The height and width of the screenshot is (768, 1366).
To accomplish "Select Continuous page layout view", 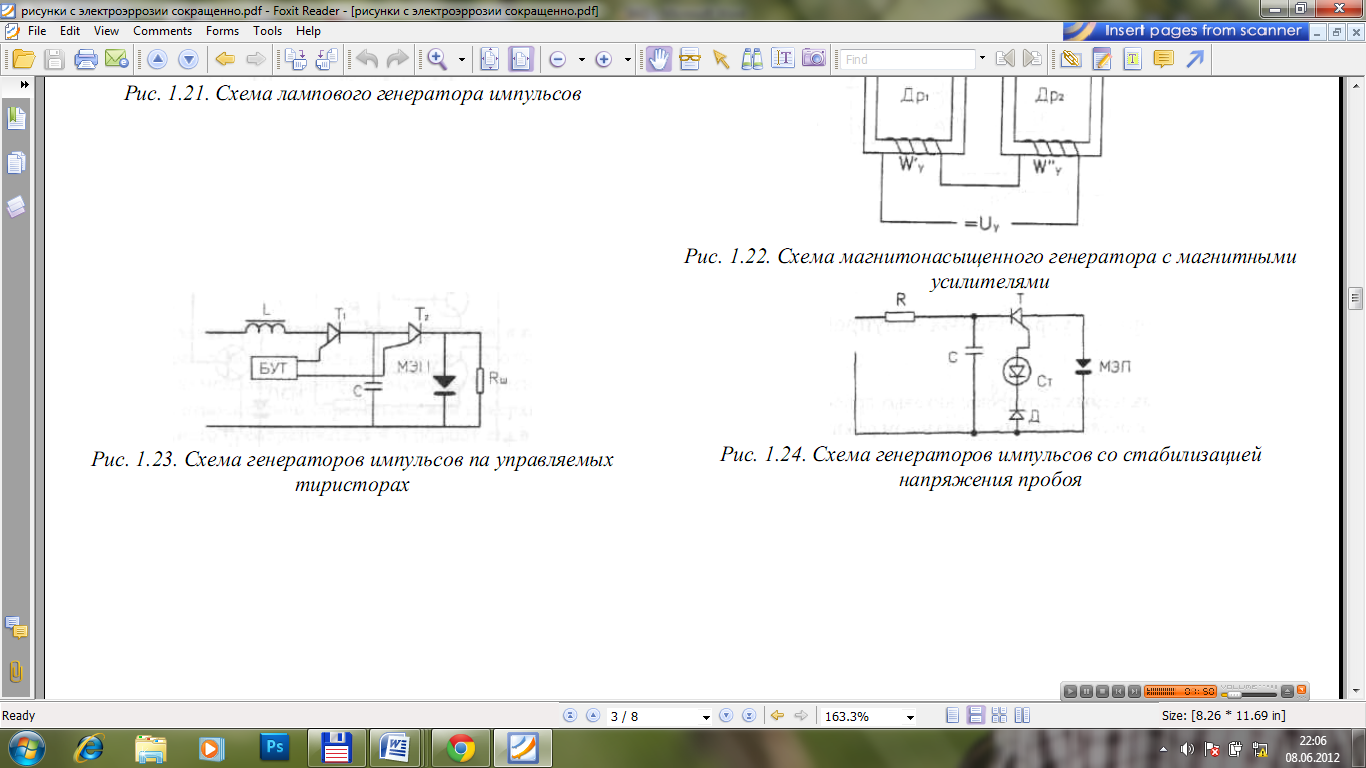I will pyautogui.click(x=975, y=716).
